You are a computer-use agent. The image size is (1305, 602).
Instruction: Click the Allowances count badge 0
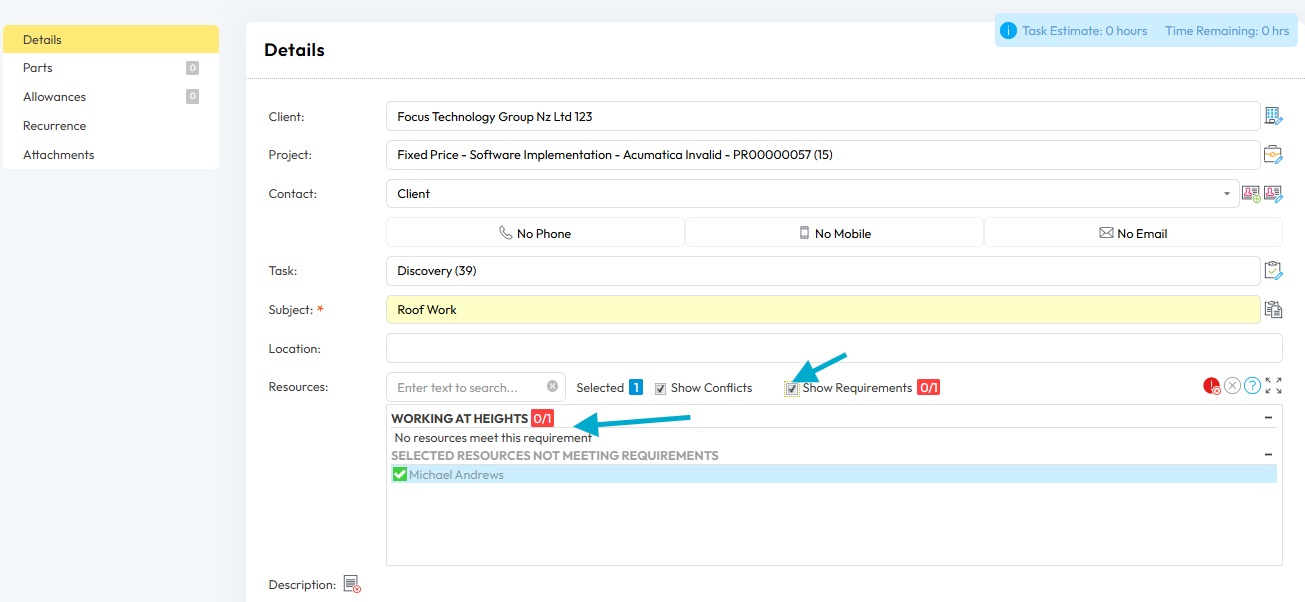[x=192, y=97]
